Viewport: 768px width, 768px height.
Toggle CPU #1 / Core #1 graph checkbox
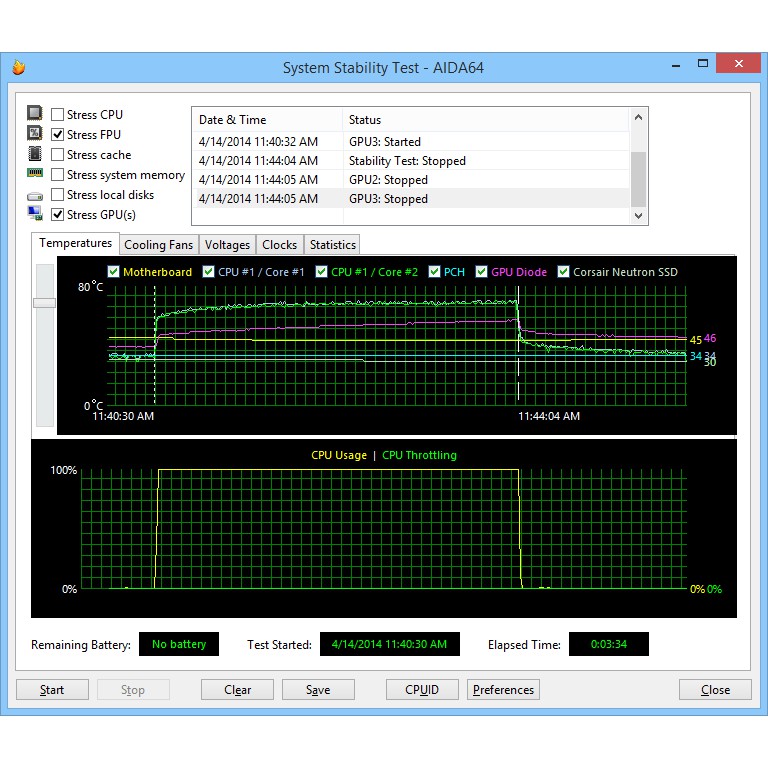click(208, 272)
